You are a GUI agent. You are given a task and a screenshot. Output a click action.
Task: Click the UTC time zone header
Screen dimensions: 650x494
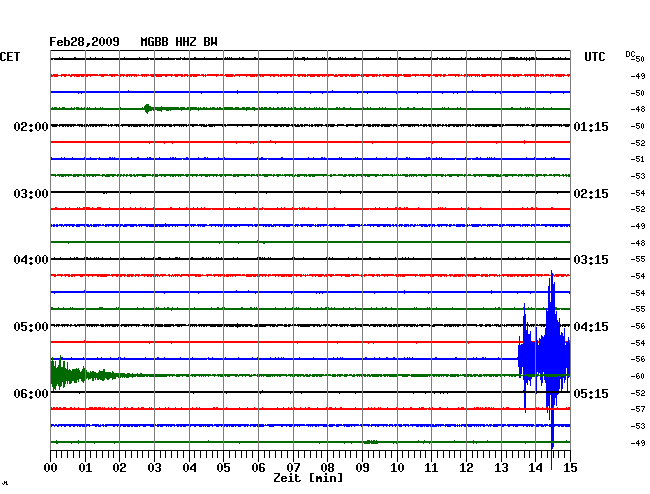click(x=594, y=57)
